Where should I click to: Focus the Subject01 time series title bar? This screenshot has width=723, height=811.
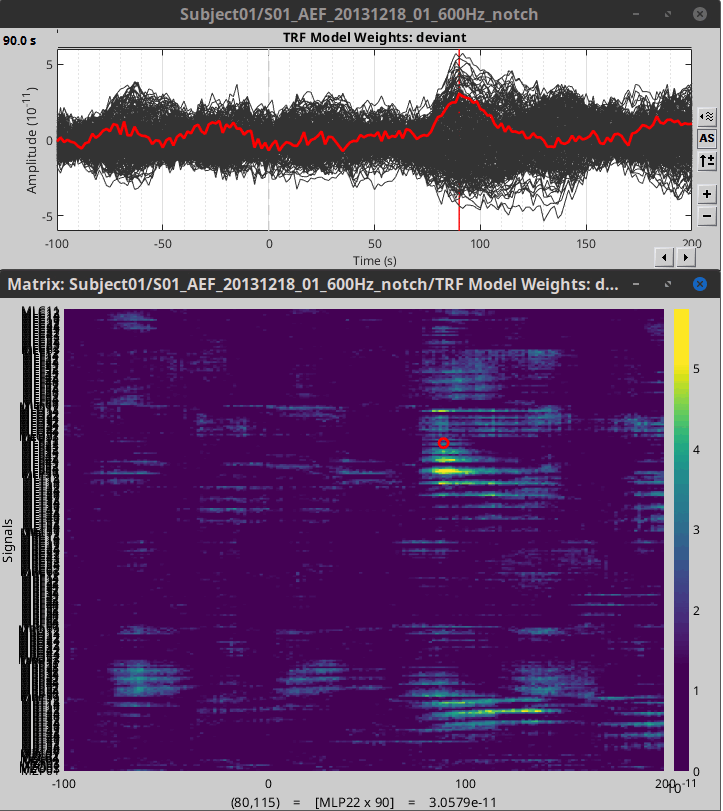(x=360, y=13)
